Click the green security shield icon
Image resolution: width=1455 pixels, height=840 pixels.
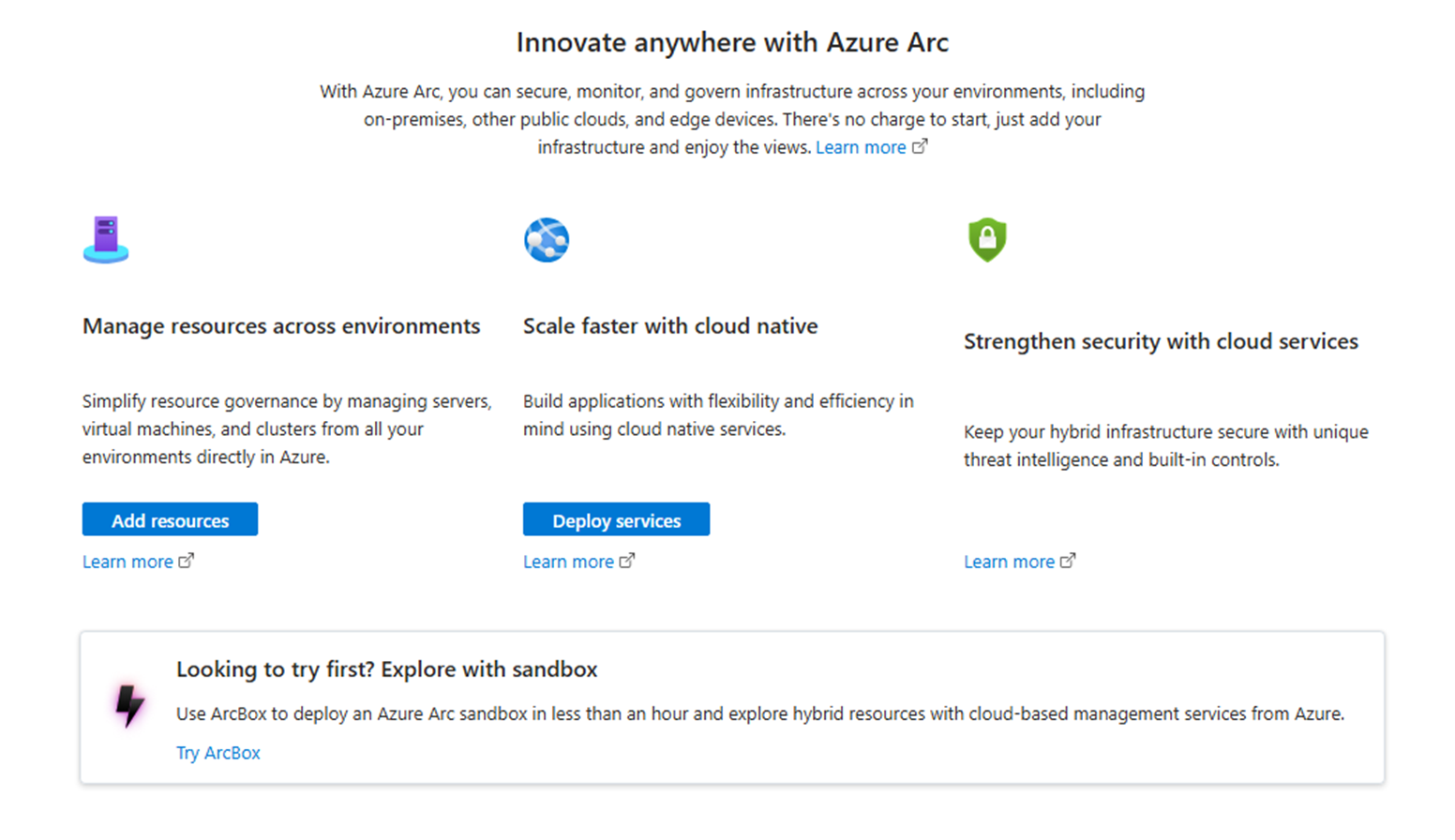[x=987, y=240]
